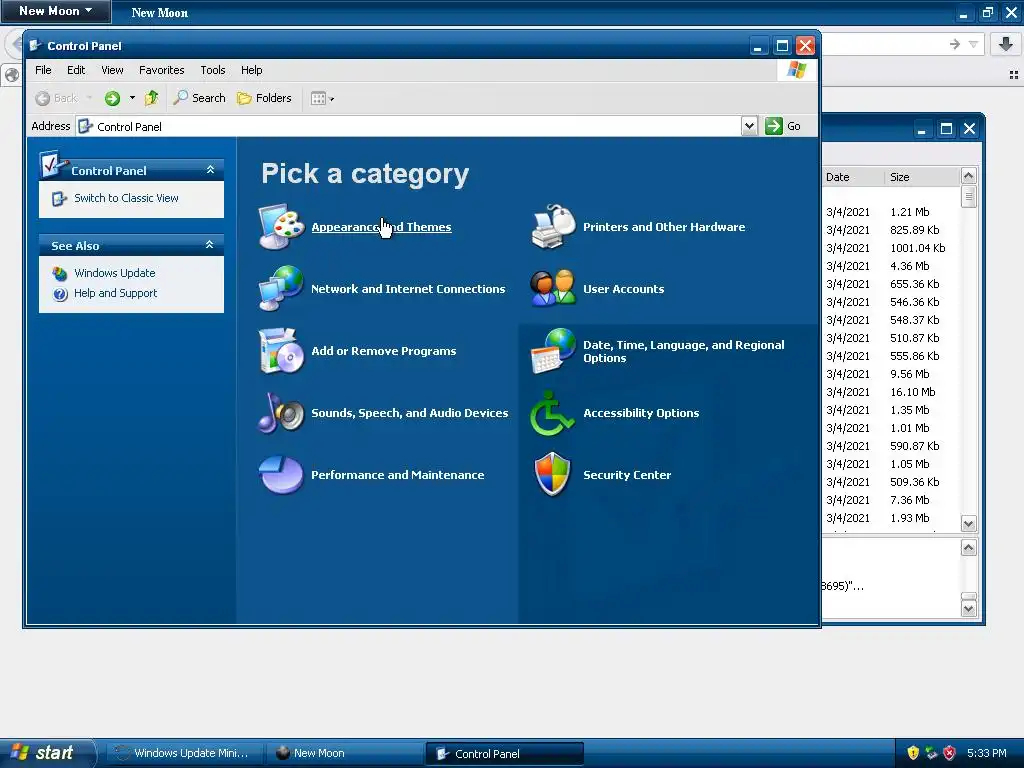Open the Security Center shield icon

point(553,475)
